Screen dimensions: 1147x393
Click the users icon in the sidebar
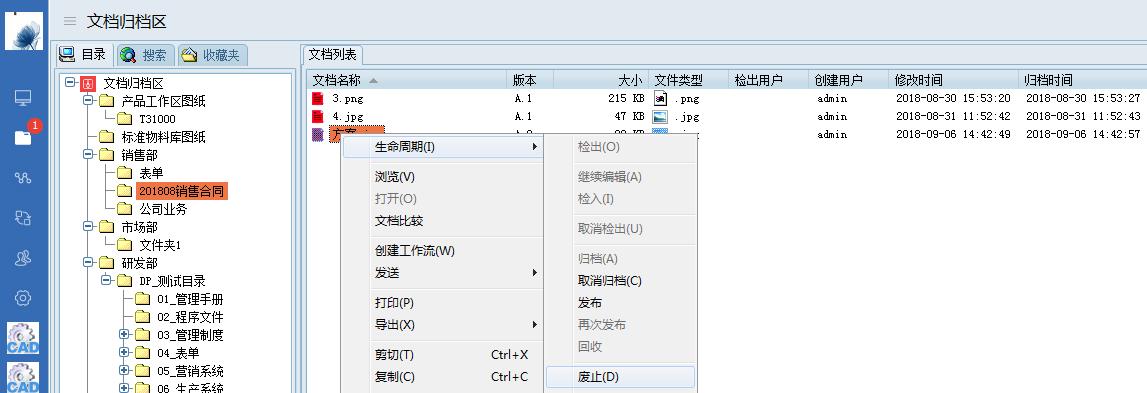(23, 258)
